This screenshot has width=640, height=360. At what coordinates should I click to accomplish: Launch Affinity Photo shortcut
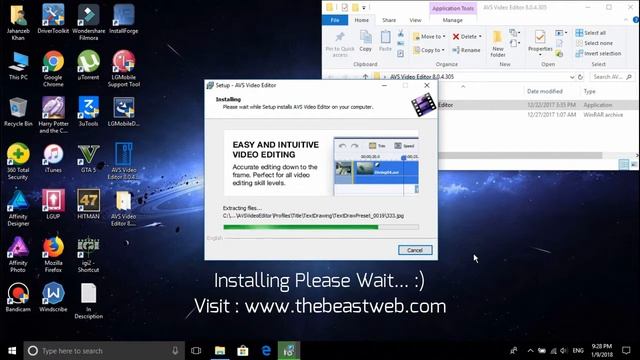(18, 255)
